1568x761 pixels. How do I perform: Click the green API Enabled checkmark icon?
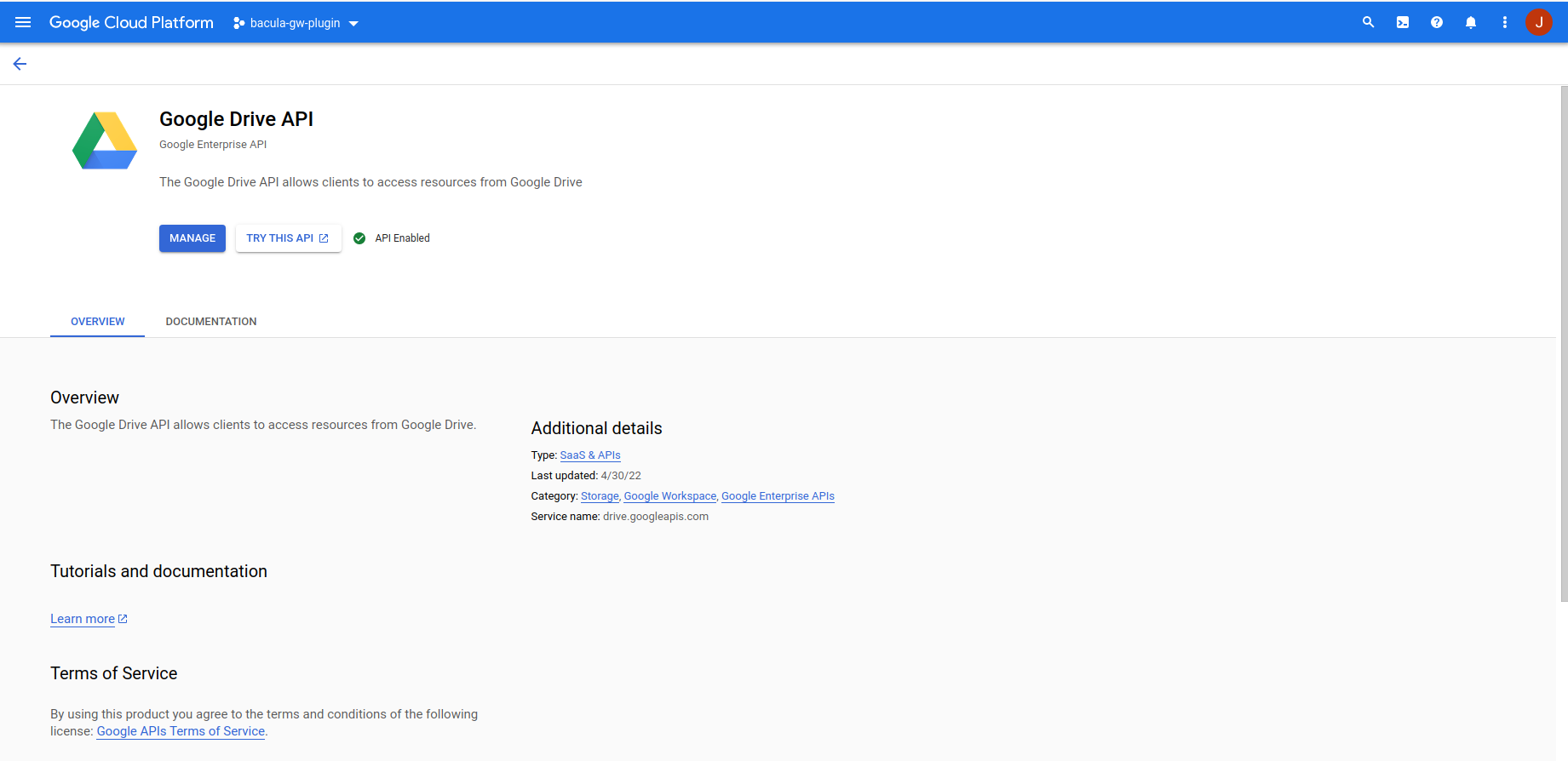coord(359,238)
